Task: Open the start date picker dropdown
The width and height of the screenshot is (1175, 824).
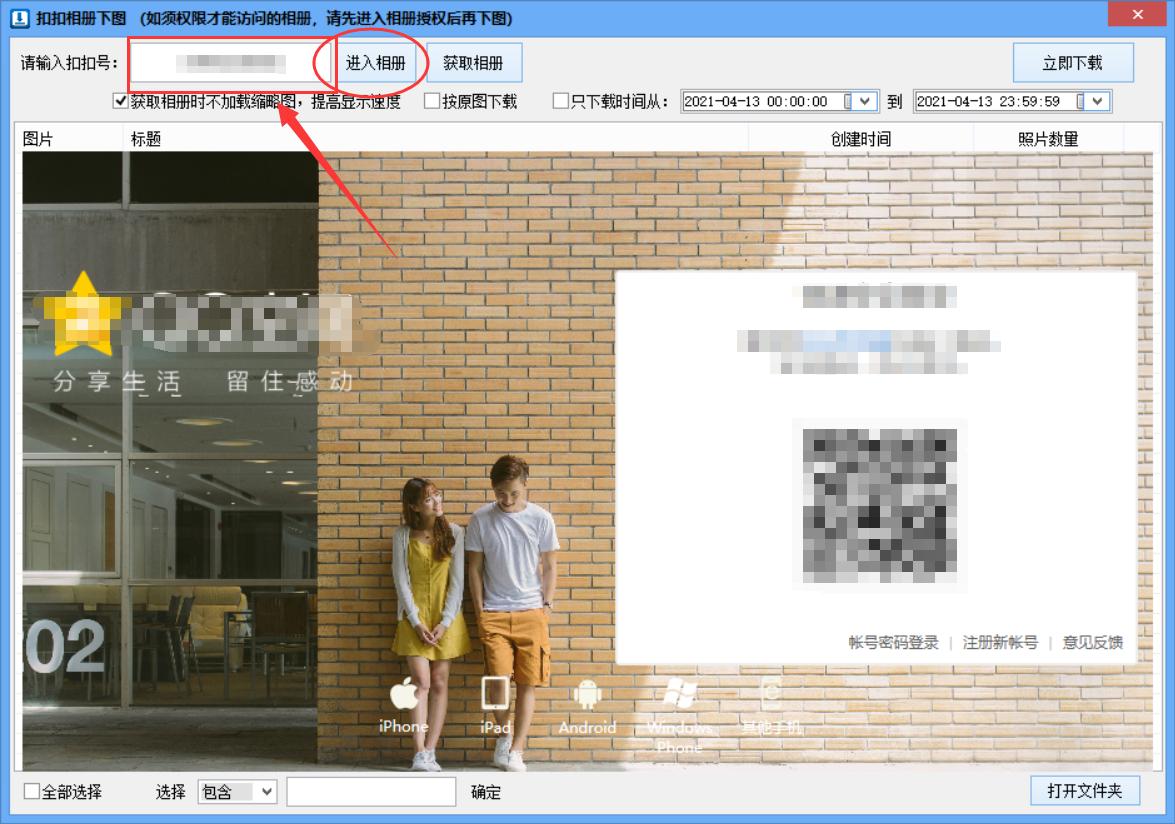Action: tap(866, 100)
